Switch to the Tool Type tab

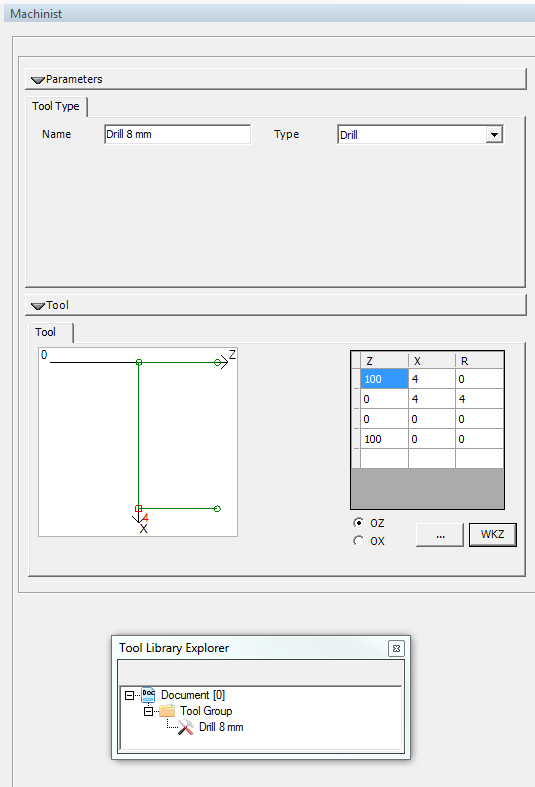[56, 106]
